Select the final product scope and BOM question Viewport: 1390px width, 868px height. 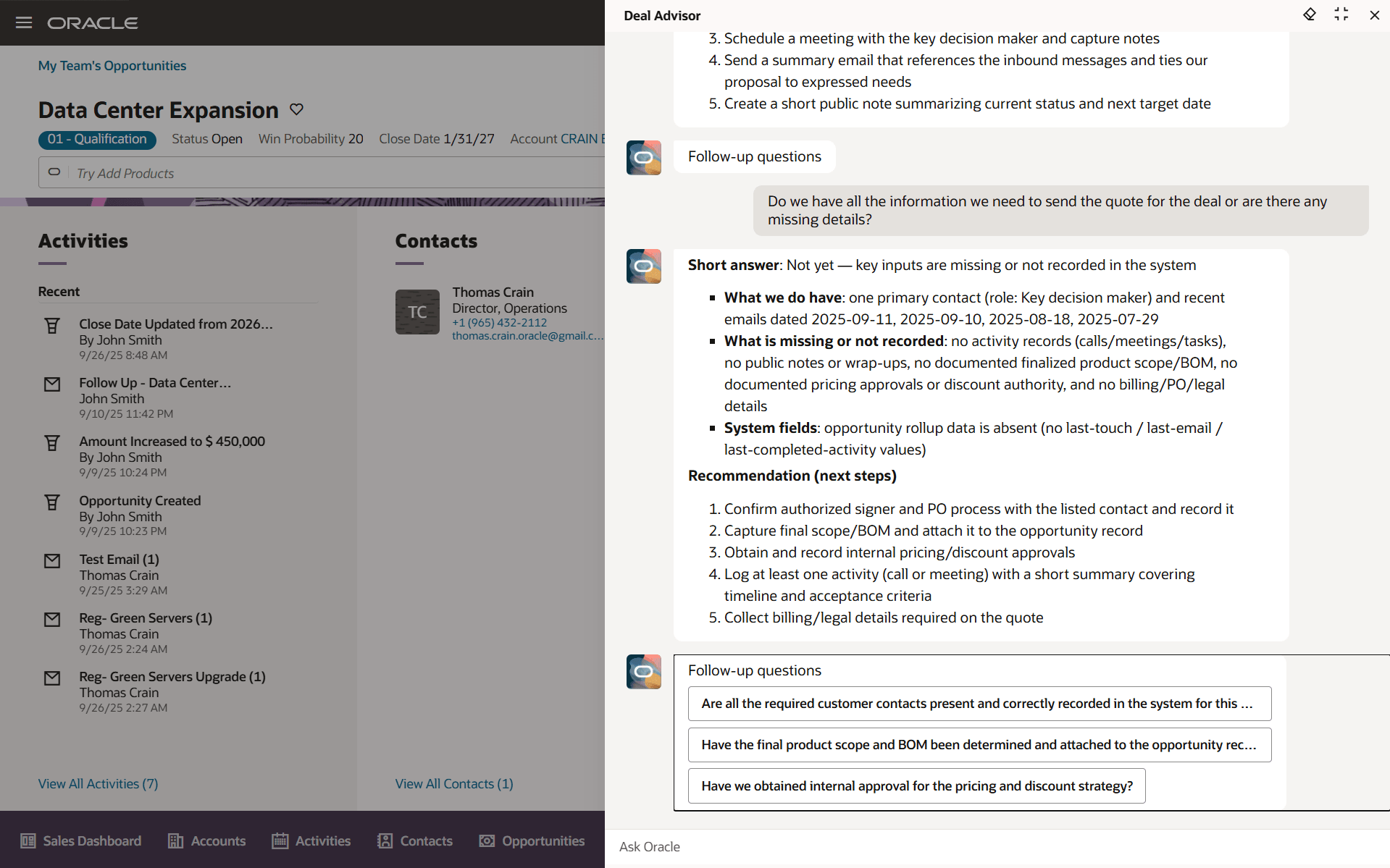click(x=979, y=744)
